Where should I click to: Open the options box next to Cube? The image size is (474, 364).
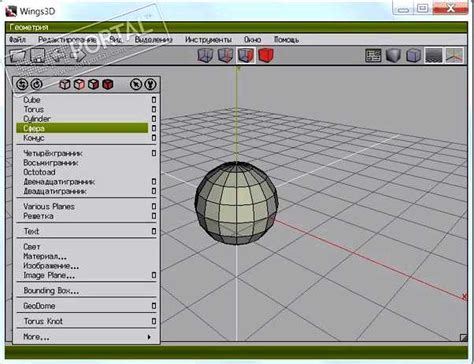[x=154, y=100]
